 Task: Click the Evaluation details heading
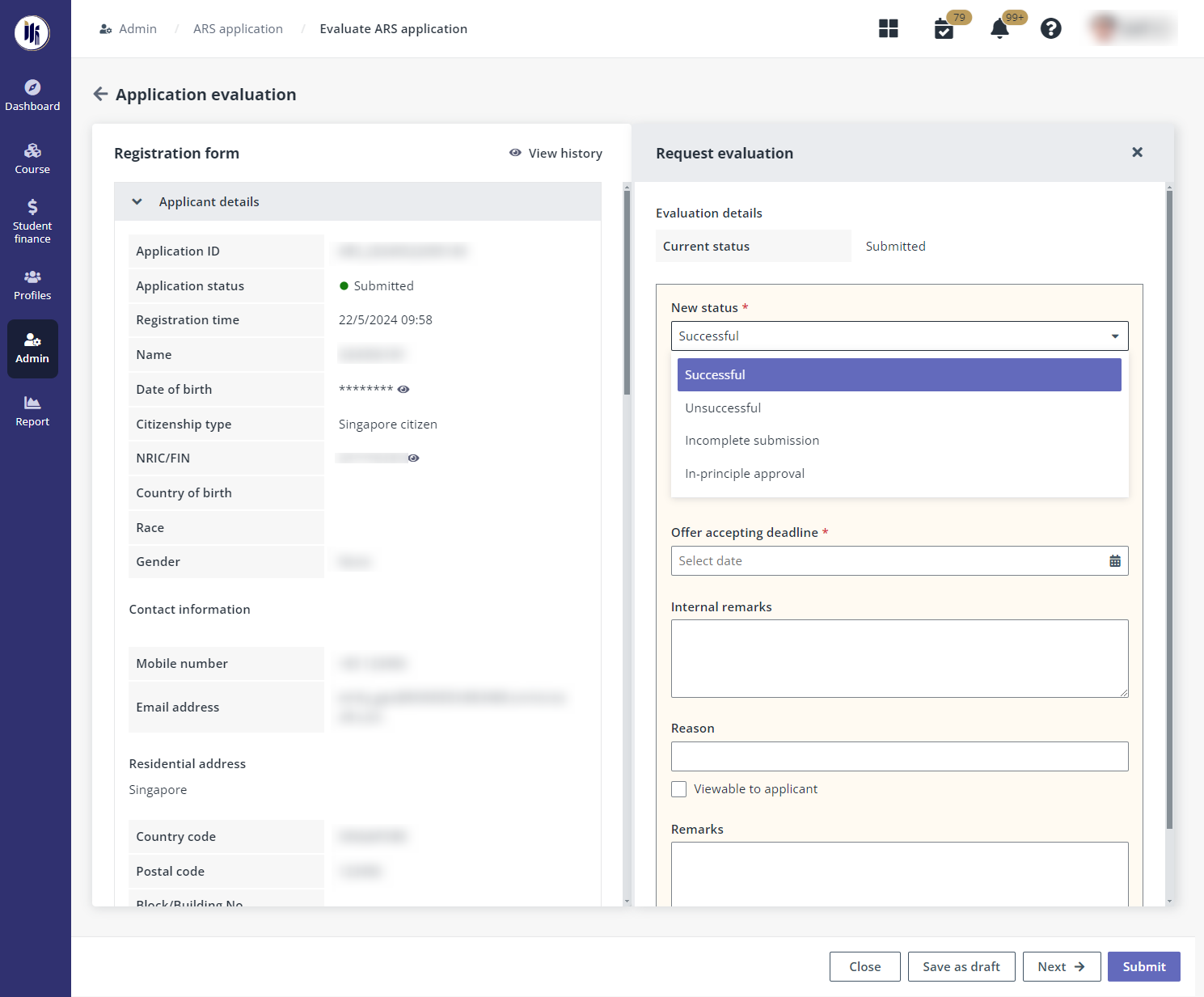709,213
